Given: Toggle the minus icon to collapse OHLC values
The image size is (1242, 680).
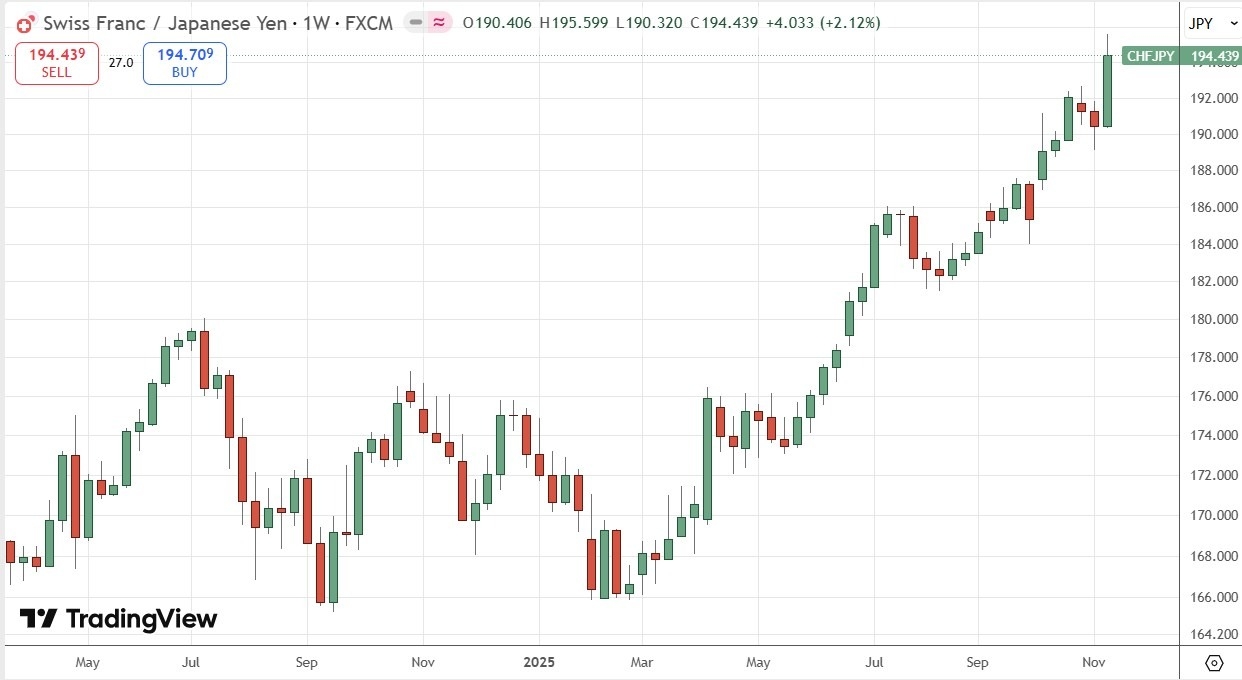Looking at the screenshot, I should pyautogui.click(x=415, y=21).
